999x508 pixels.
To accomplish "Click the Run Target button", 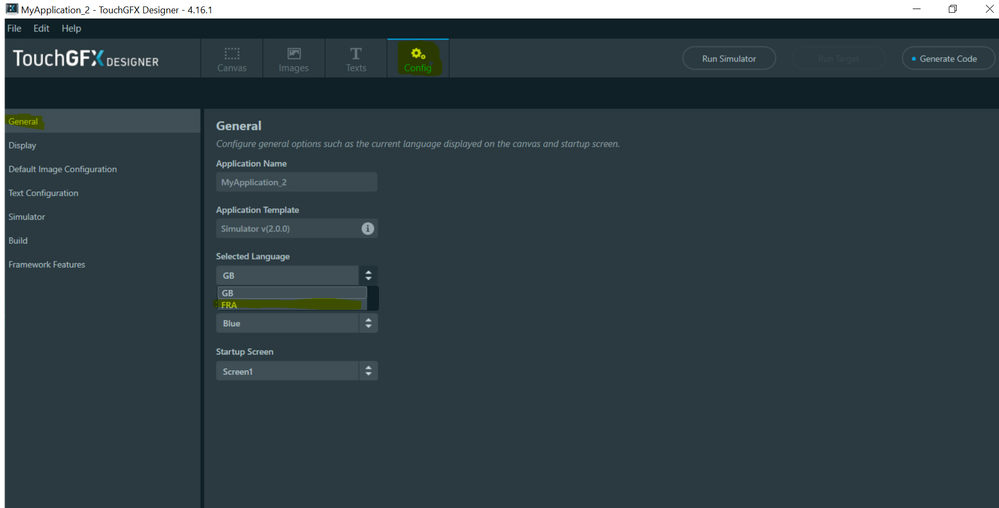I will tap(838, 59).
